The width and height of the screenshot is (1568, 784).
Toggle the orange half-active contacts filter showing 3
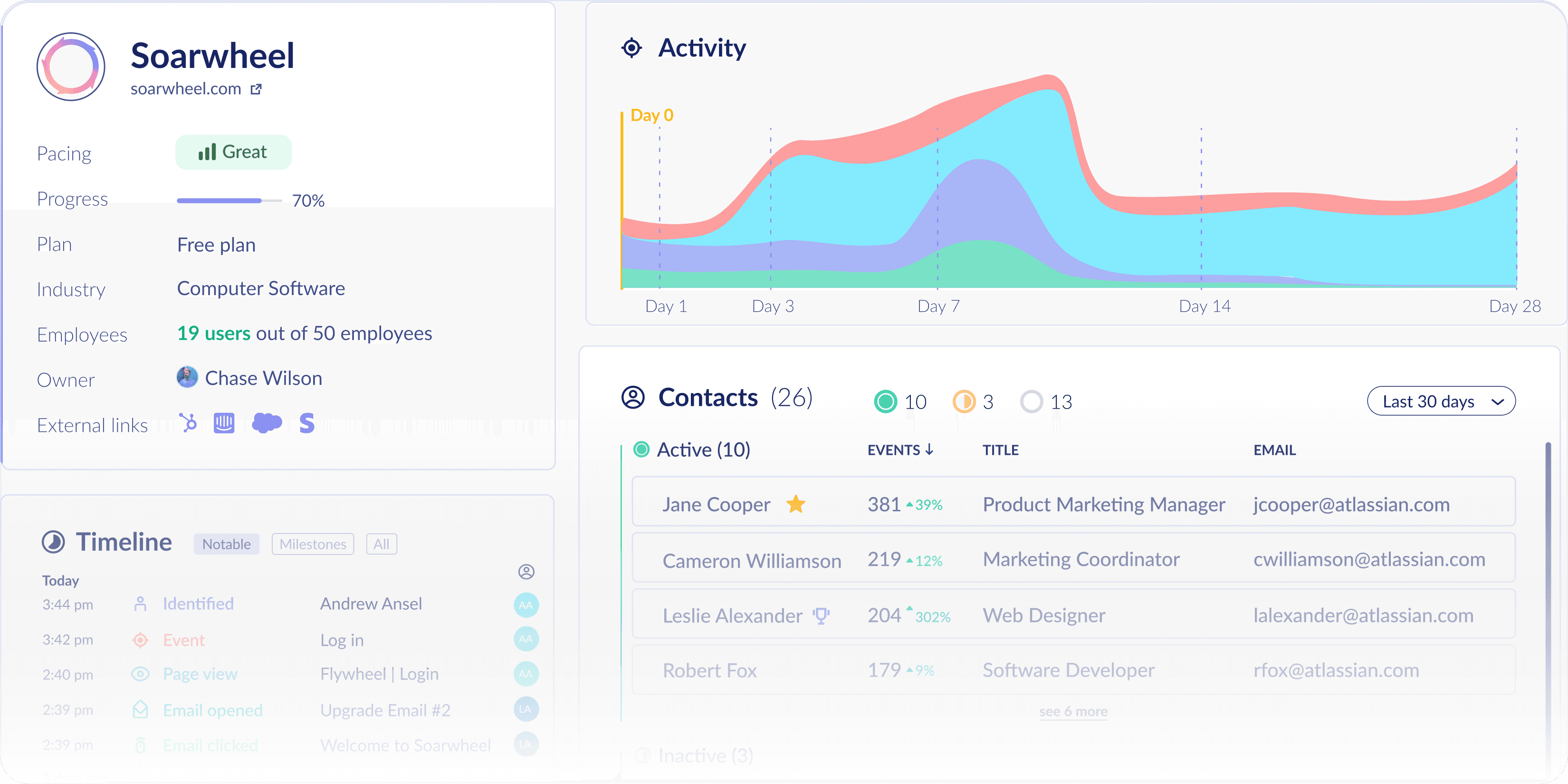tap(964, 401)
